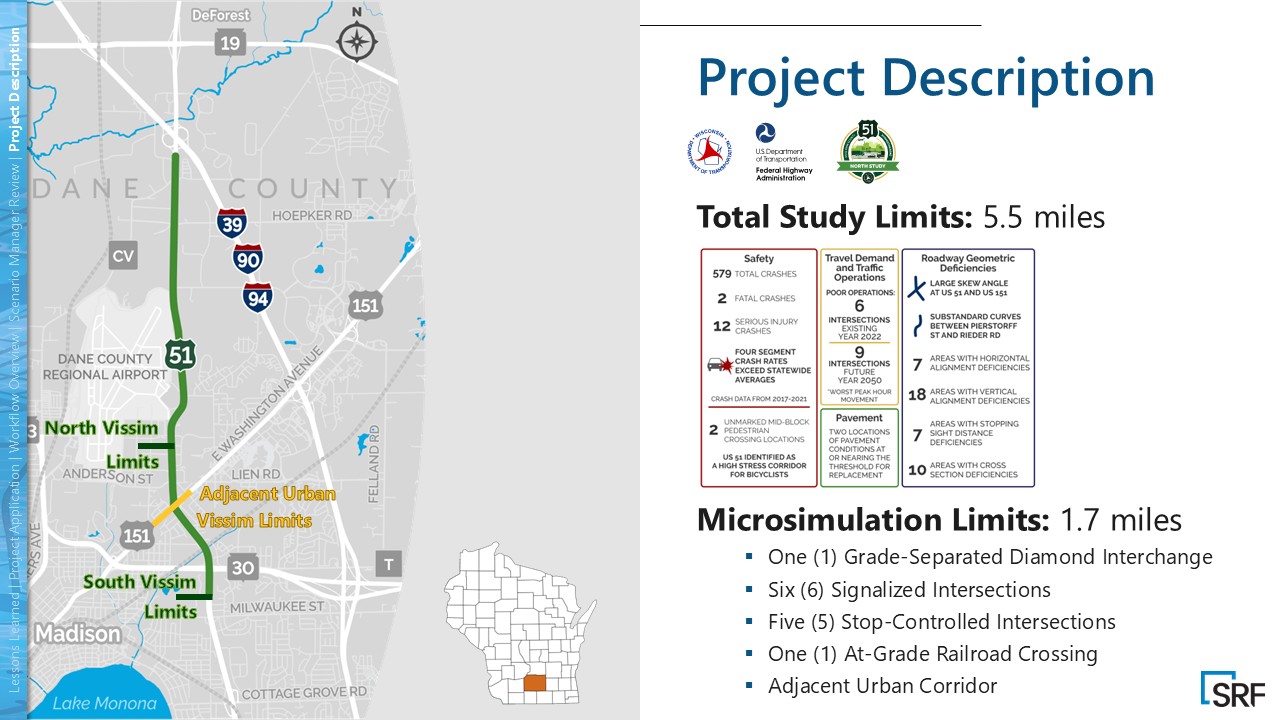1280x720 pixels.
Task: Click the Wisconsin DOT circular logo
Action: point(709,151)
